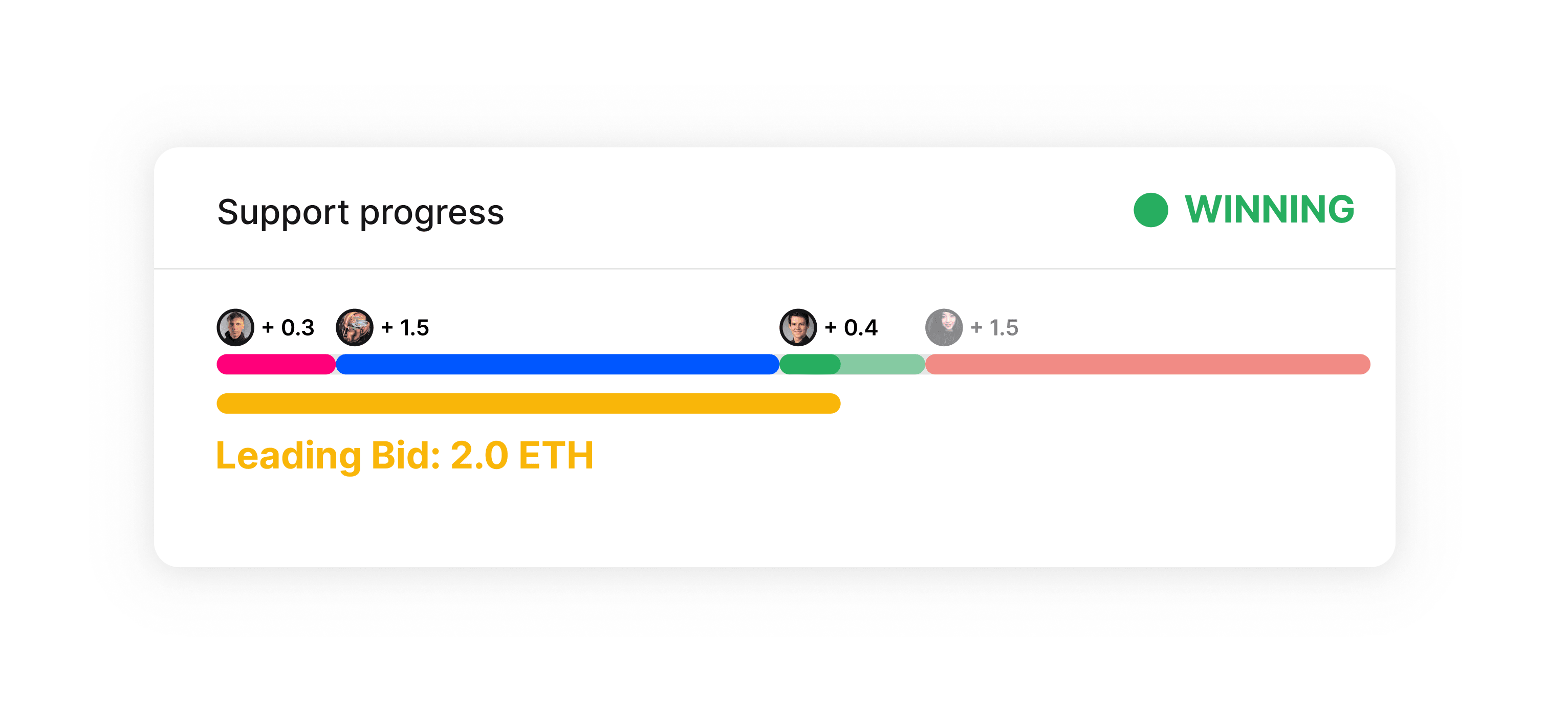Click the + 0.4 contribution label

pos(851,327)
